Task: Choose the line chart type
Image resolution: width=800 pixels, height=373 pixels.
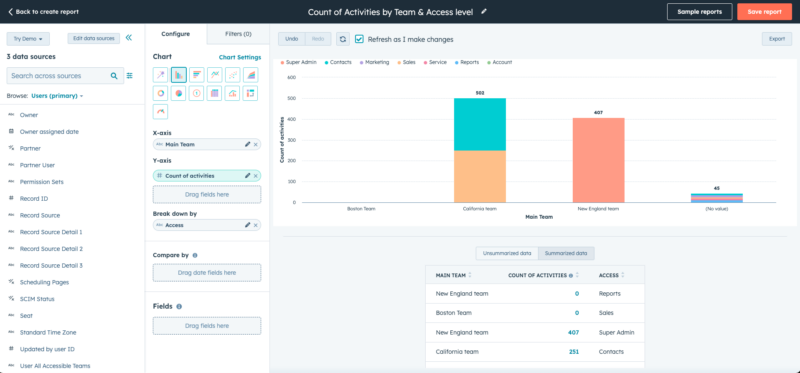Action: (214, 75)
